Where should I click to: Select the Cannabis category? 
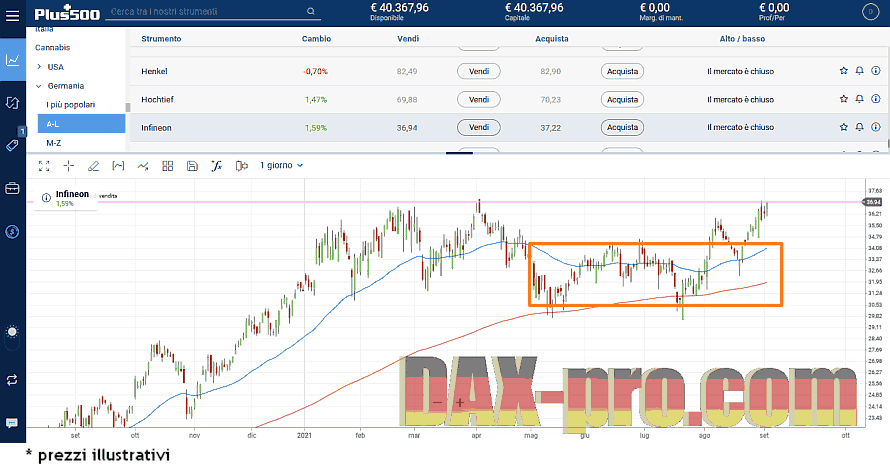[x=53, y=48]
